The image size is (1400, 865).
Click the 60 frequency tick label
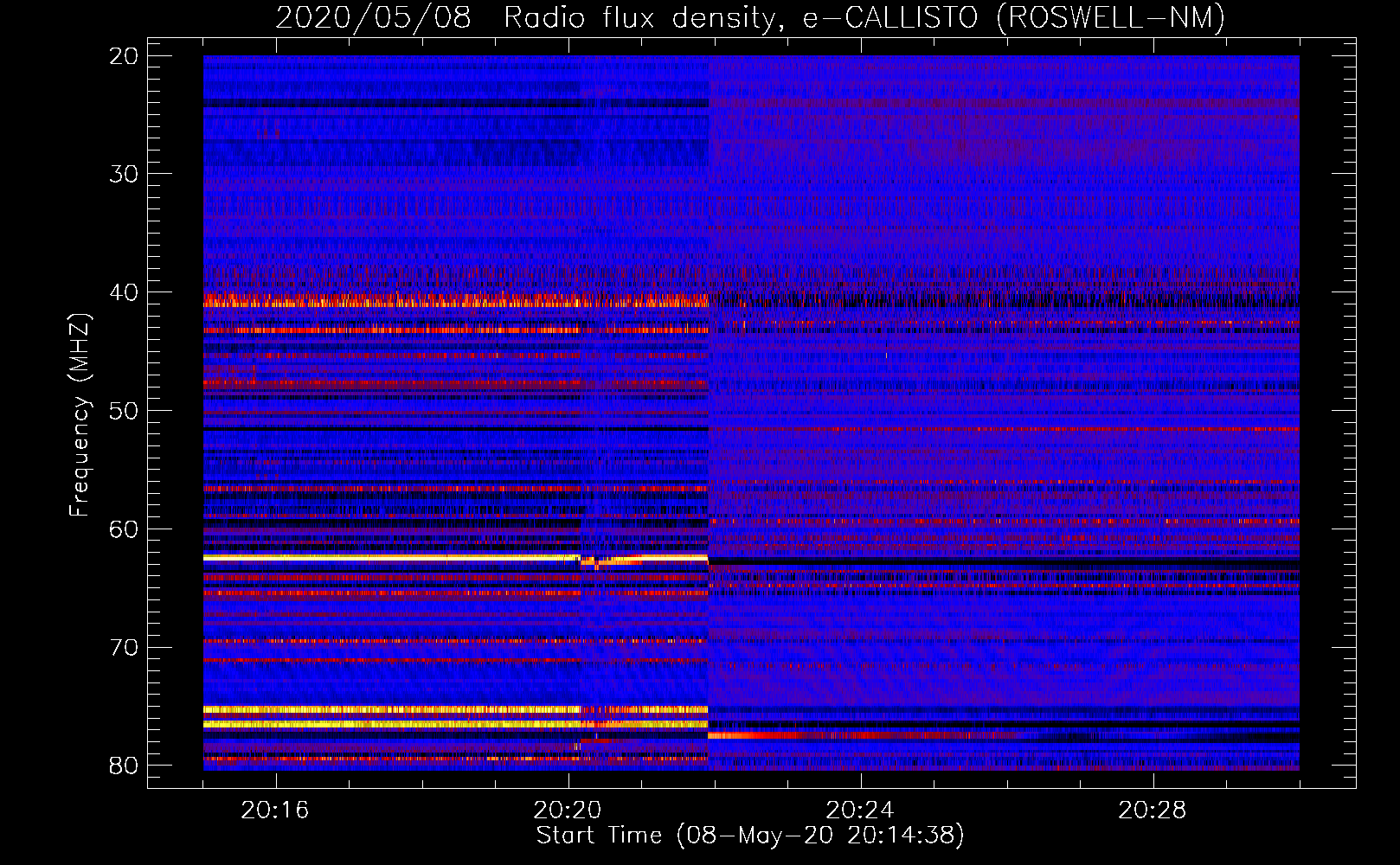pos(124,529)
